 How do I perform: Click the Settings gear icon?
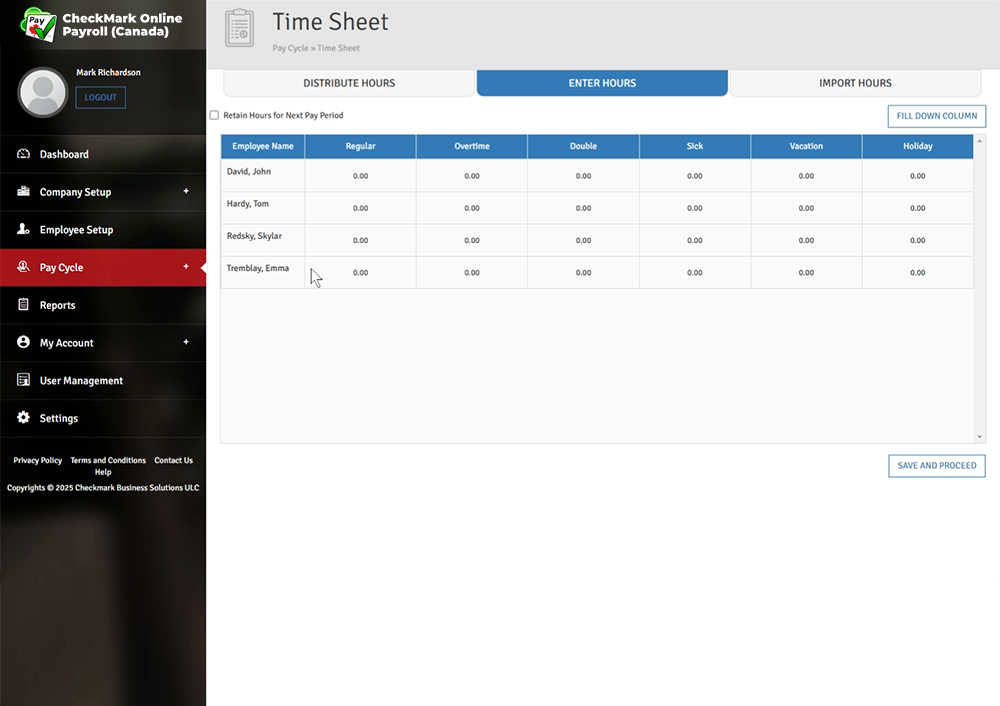click(23, 418)
